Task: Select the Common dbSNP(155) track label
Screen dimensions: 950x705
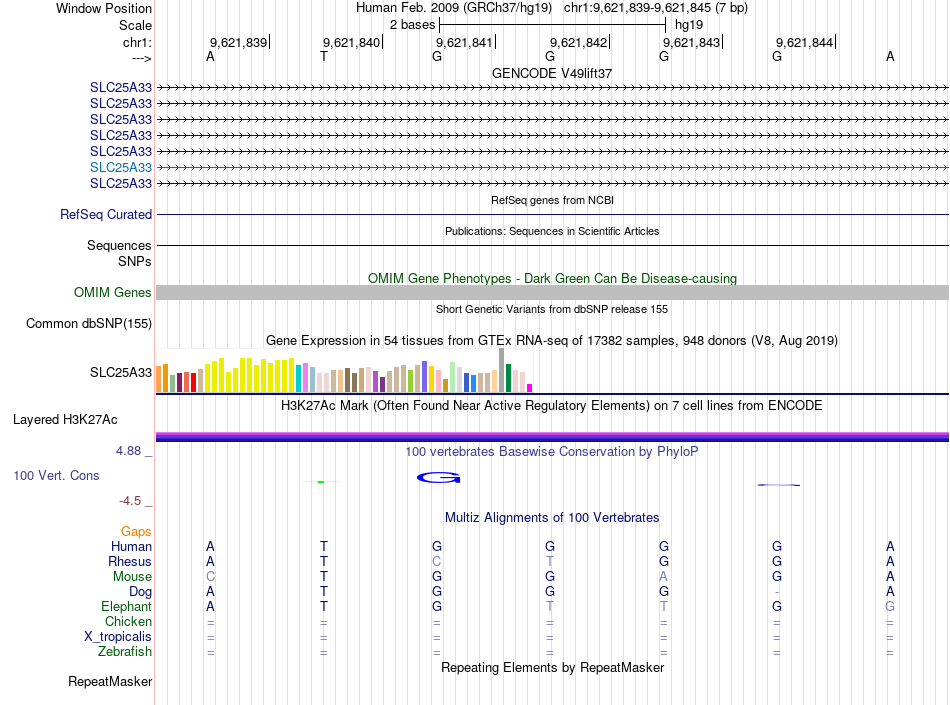Action: point(89,323)
